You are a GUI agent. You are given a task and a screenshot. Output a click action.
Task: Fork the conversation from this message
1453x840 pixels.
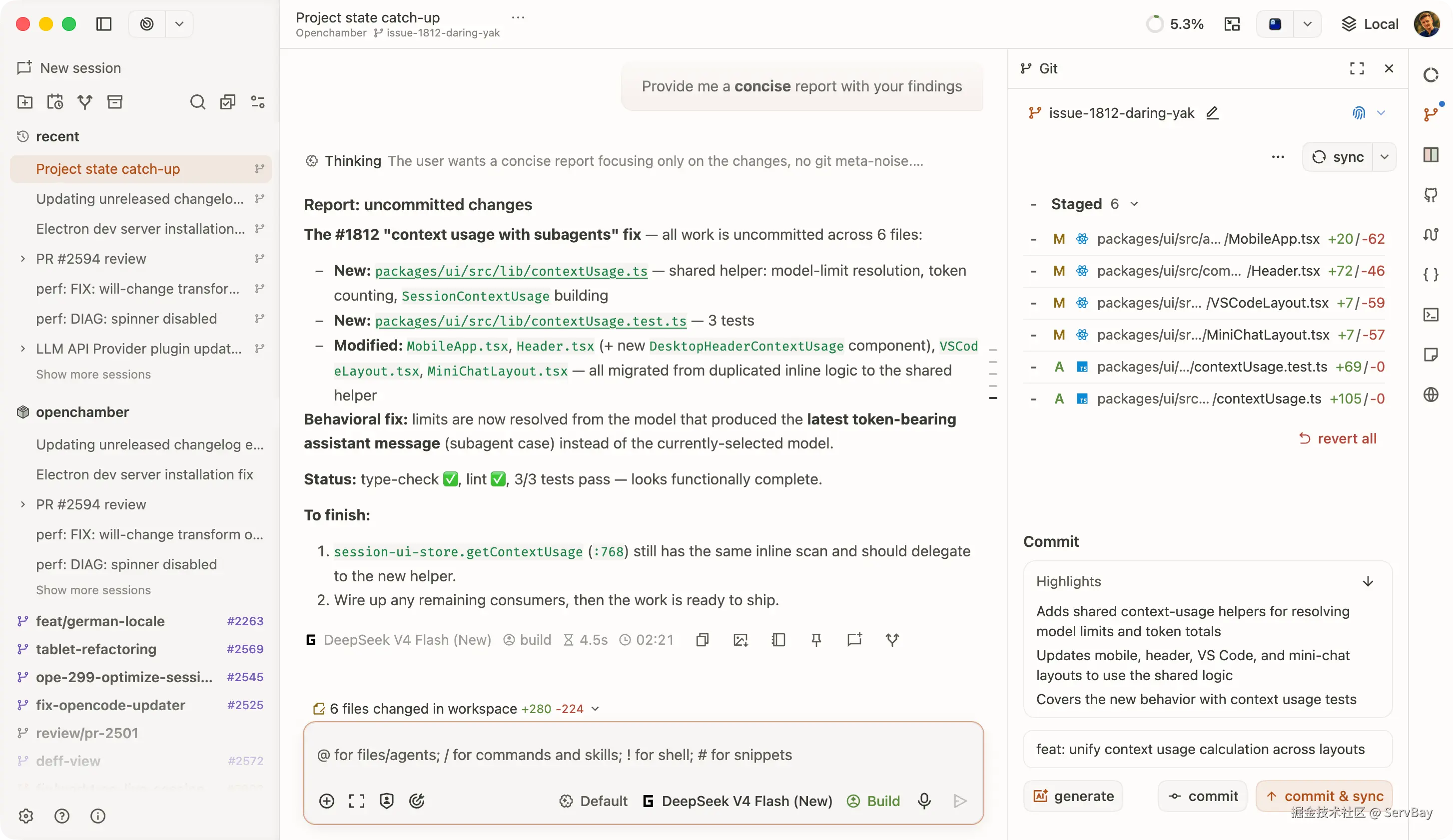[x=892, y=640]
